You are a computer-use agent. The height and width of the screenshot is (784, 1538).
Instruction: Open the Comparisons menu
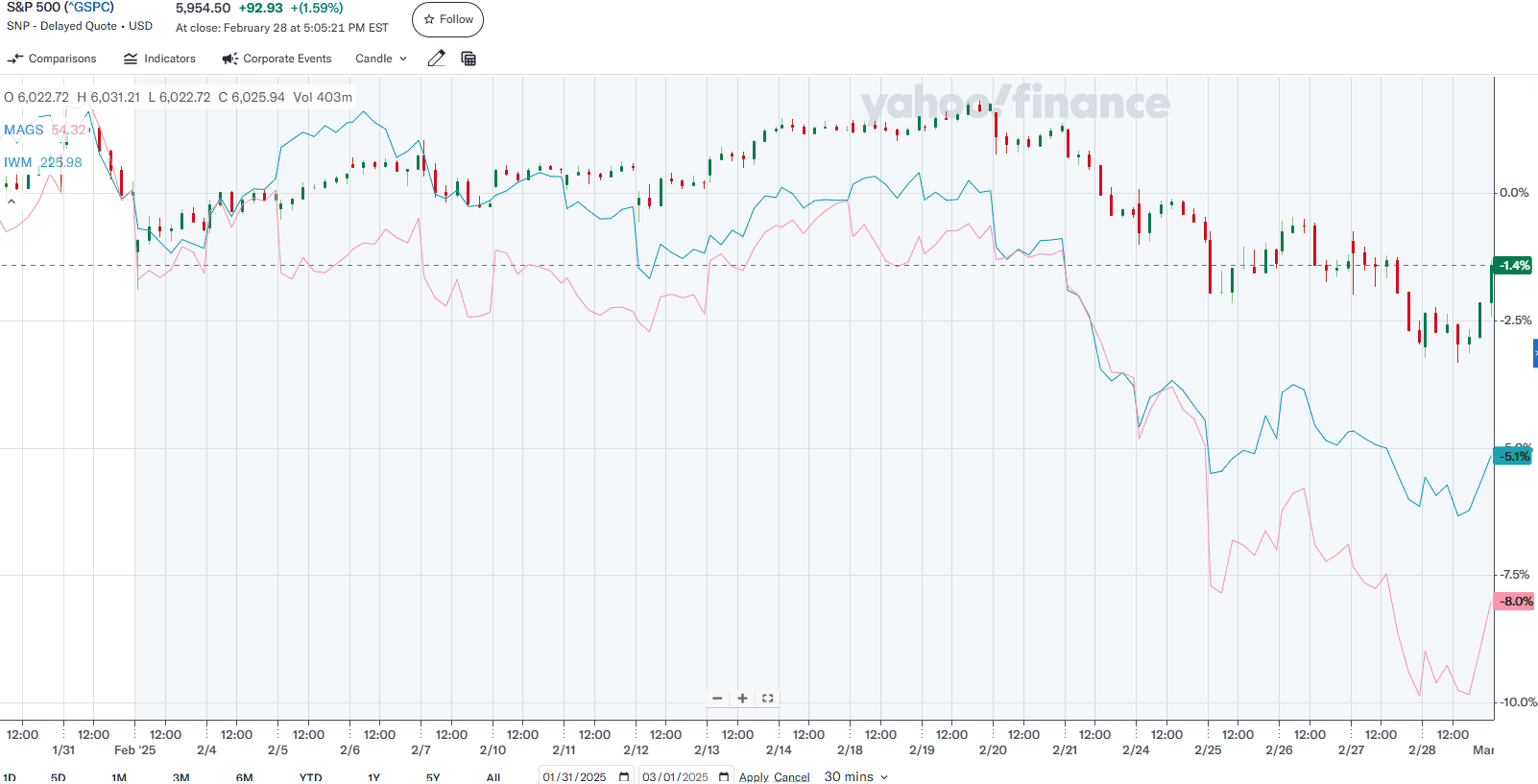(52, 59)
